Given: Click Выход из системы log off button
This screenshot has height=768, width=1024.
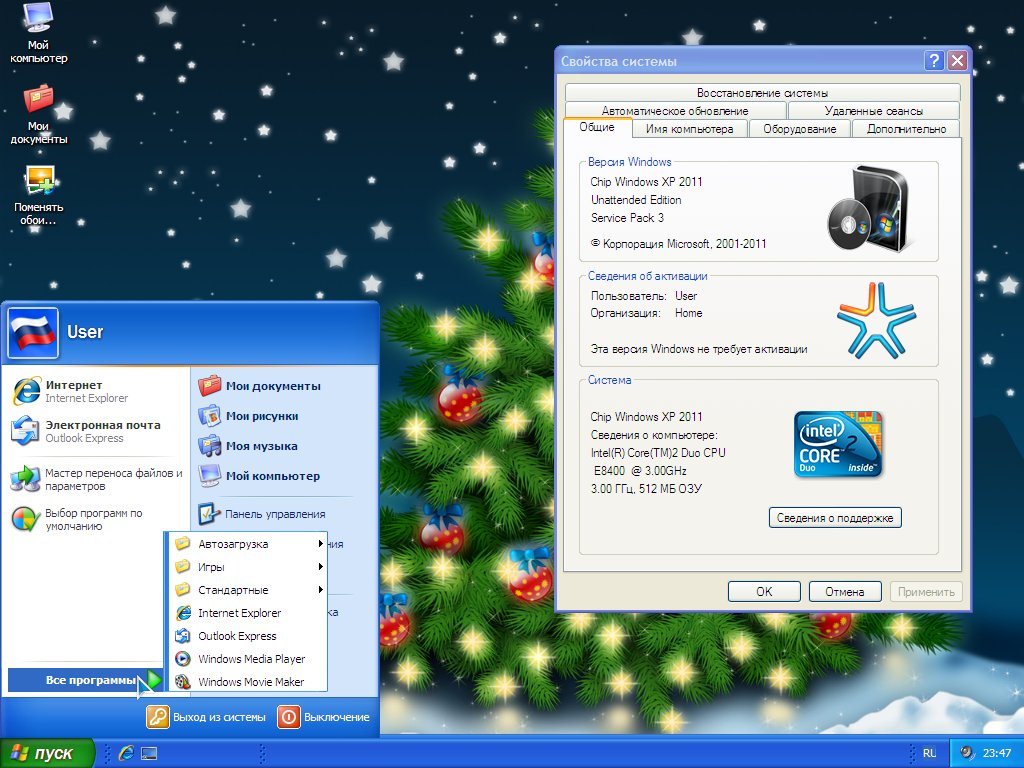Looking at the screenshot, I should 206,717.
